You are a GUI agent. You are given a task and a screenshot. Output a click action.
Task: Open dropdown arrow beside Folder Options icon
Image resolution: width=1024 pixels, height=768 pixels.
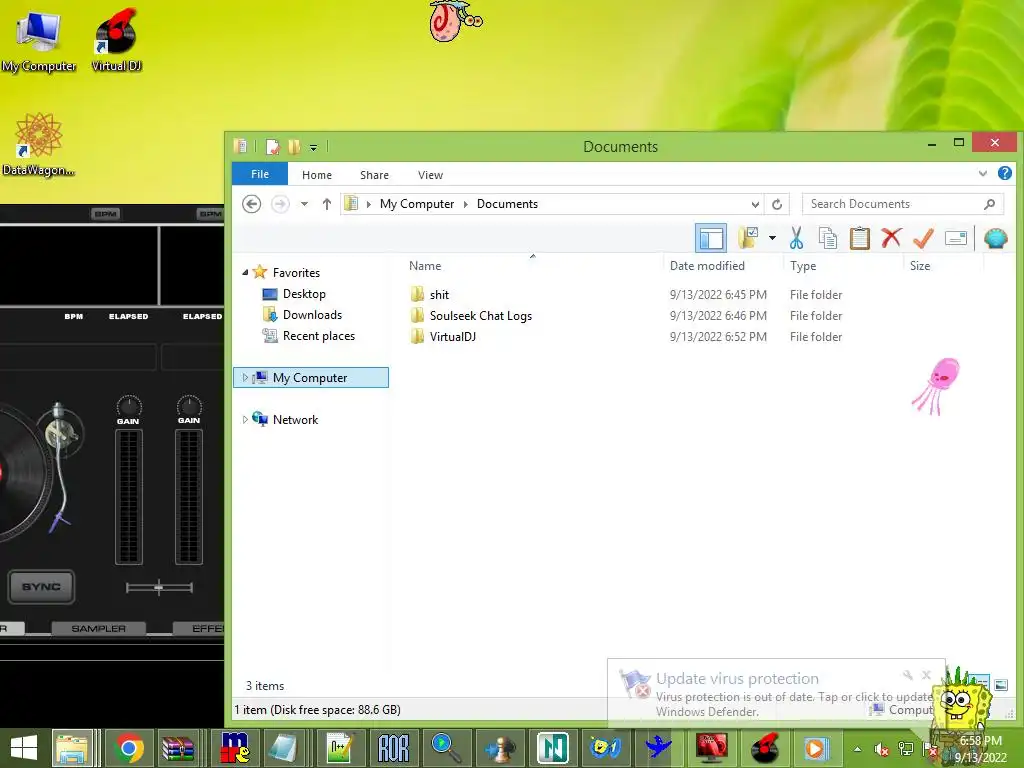(772, 238)
